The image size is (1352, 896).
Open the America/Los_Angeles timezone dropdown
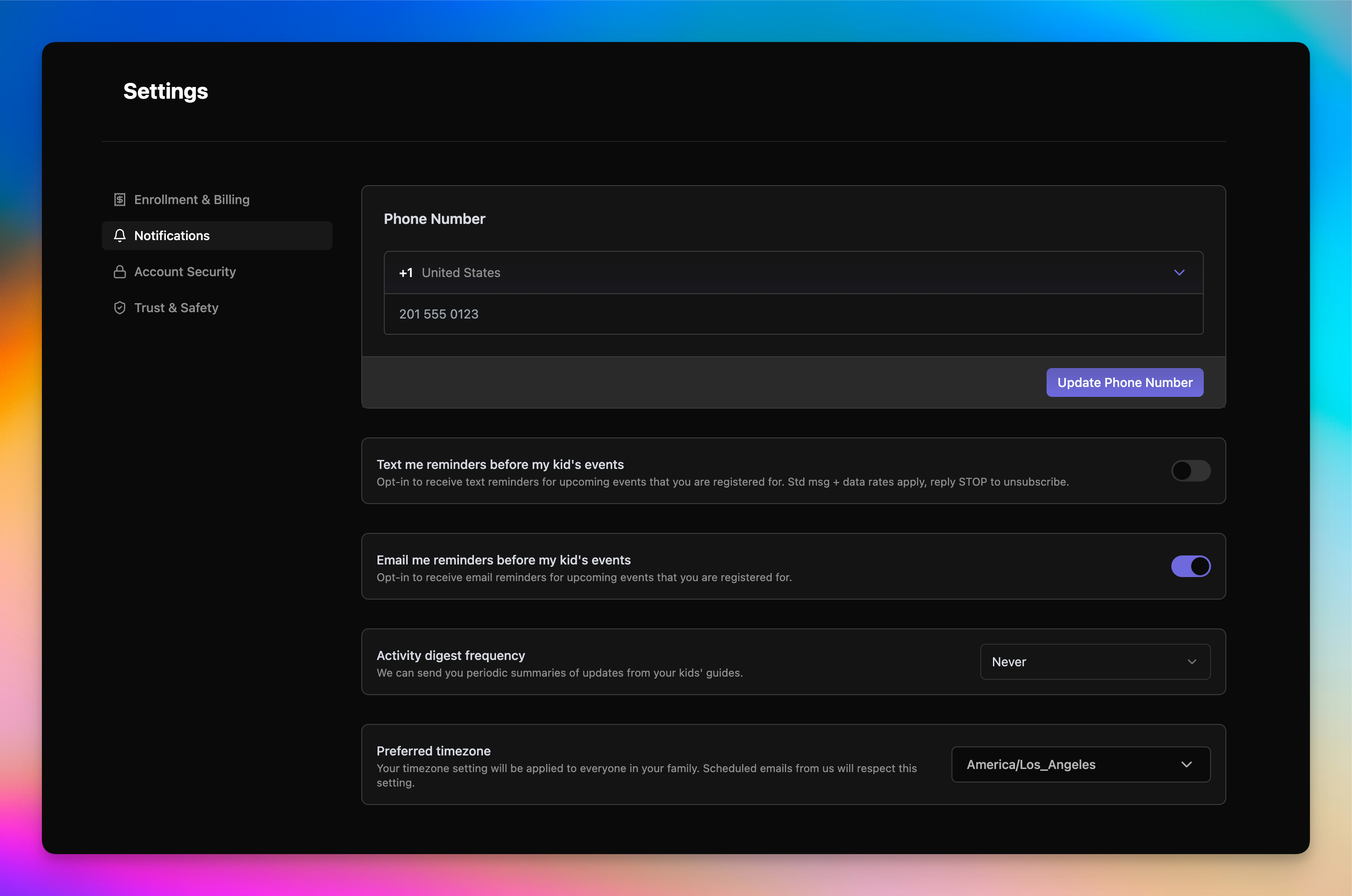1080,764
